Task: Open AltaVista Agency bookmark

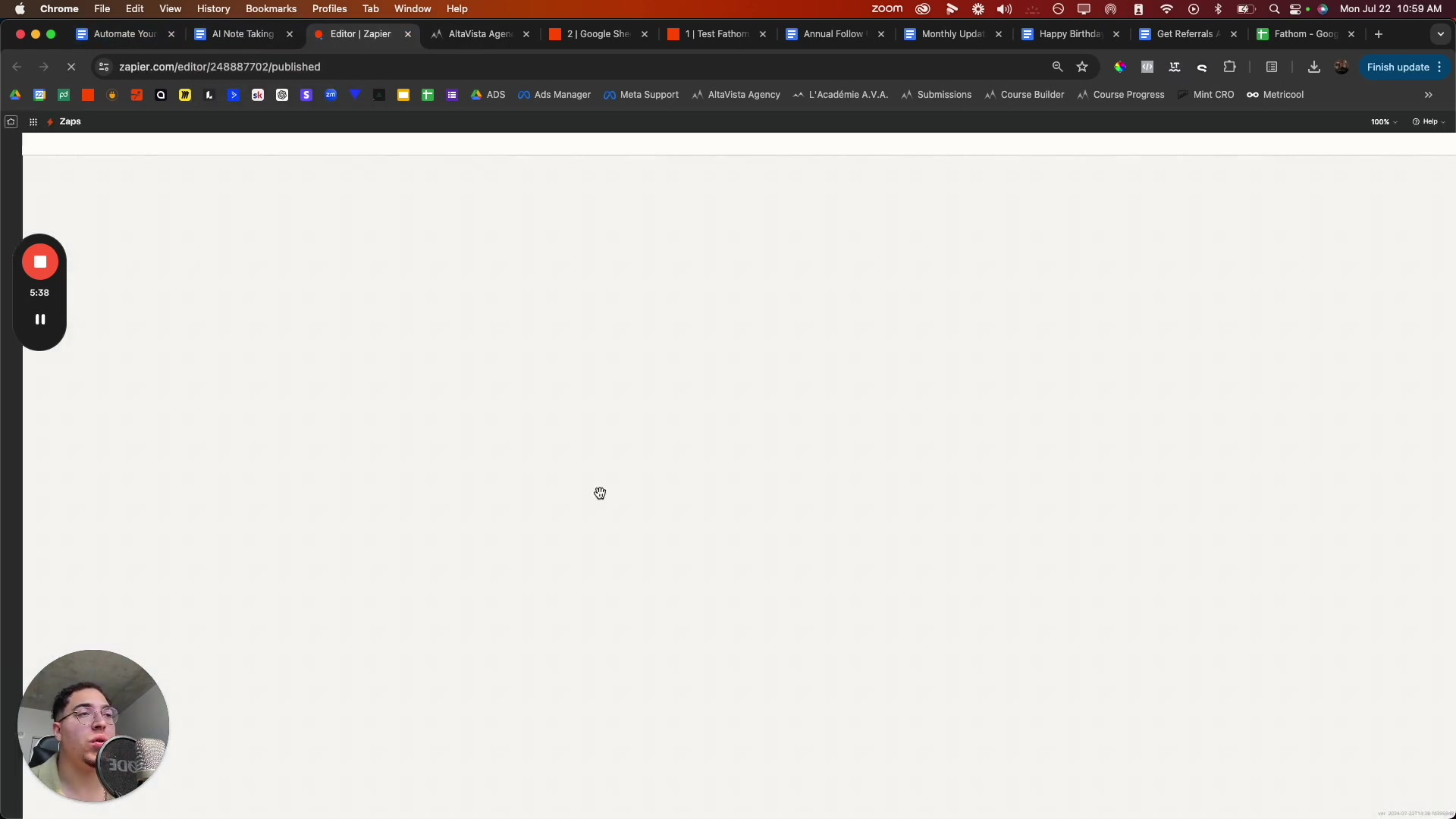Action: [x=736, y=95]
